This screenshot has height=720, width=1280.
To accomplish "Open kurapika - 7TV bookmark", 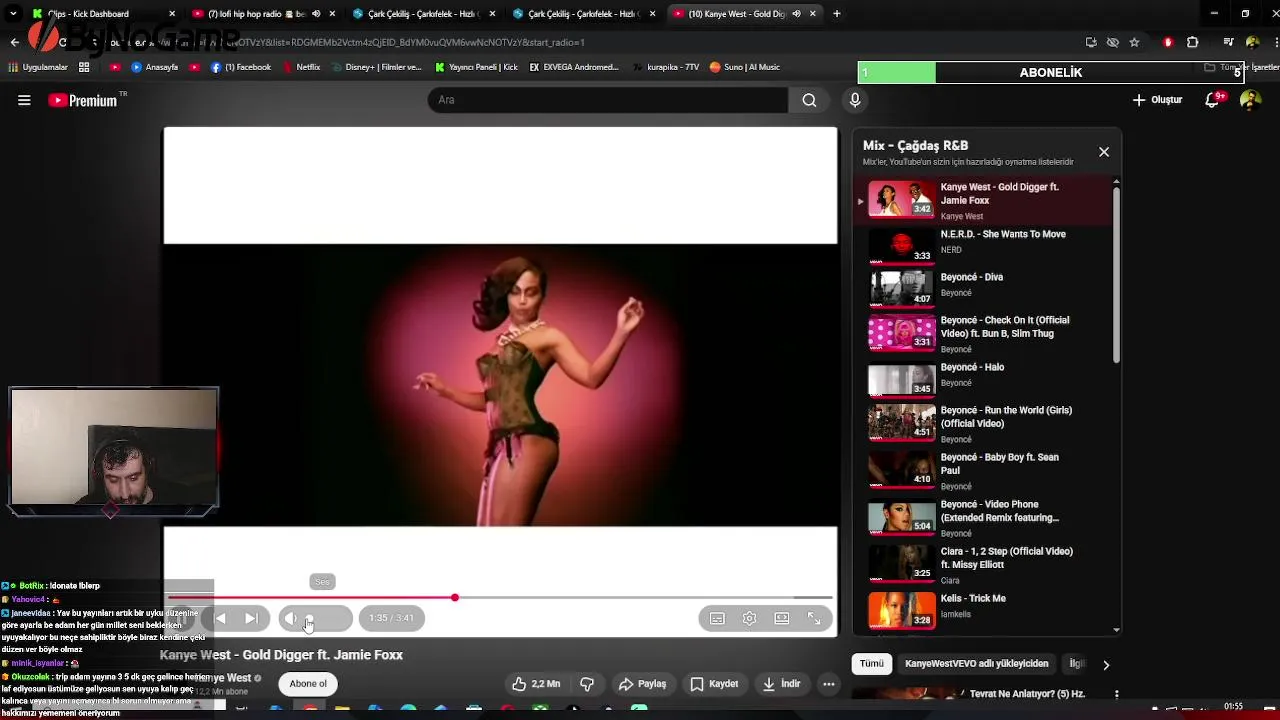I will point(666,67).
